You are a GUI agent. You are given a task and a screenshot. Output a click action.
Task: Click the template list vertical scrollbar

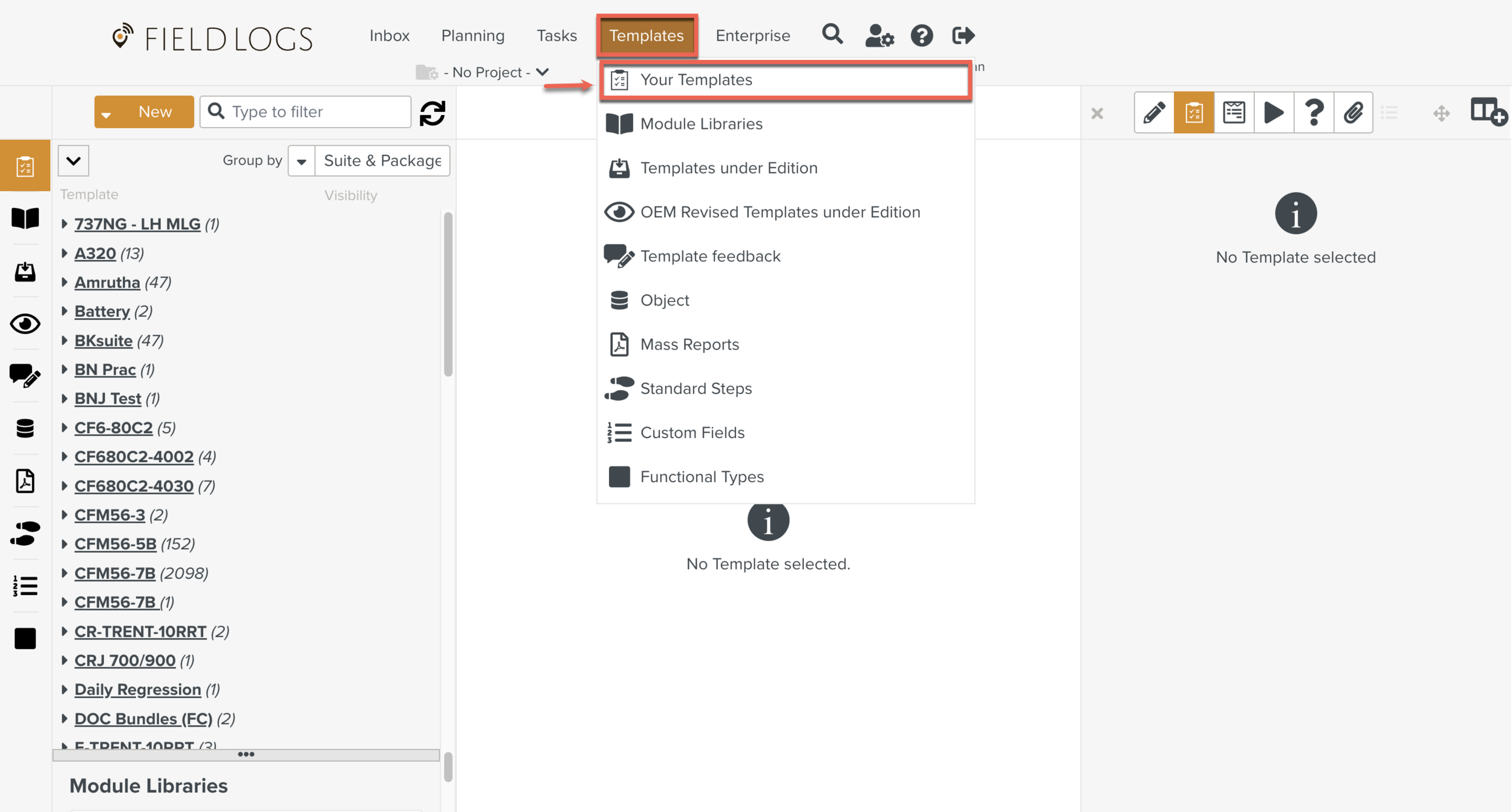pyautogui.click(x=448, y=294)
